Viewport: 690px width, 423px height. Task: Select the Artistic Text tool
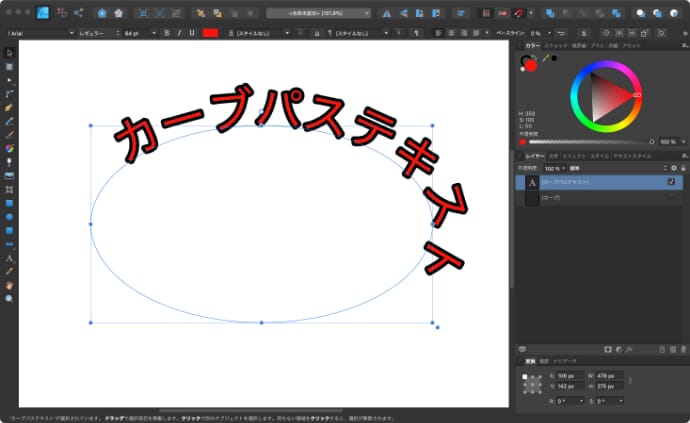tap(9, 257)
